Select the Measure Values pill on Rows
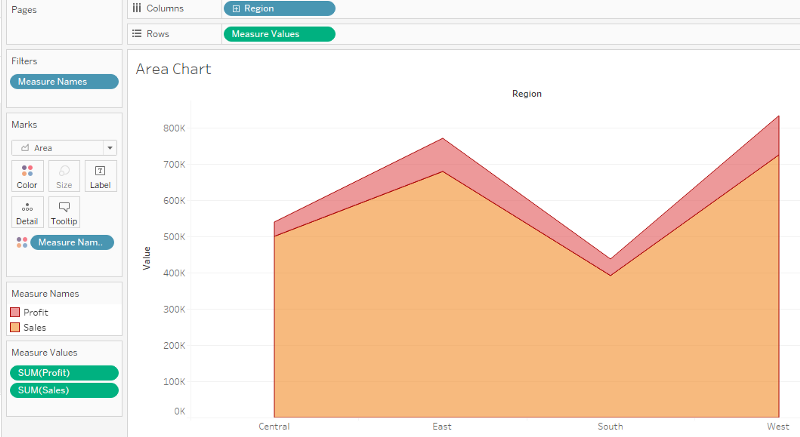 (x=280, y=34)
